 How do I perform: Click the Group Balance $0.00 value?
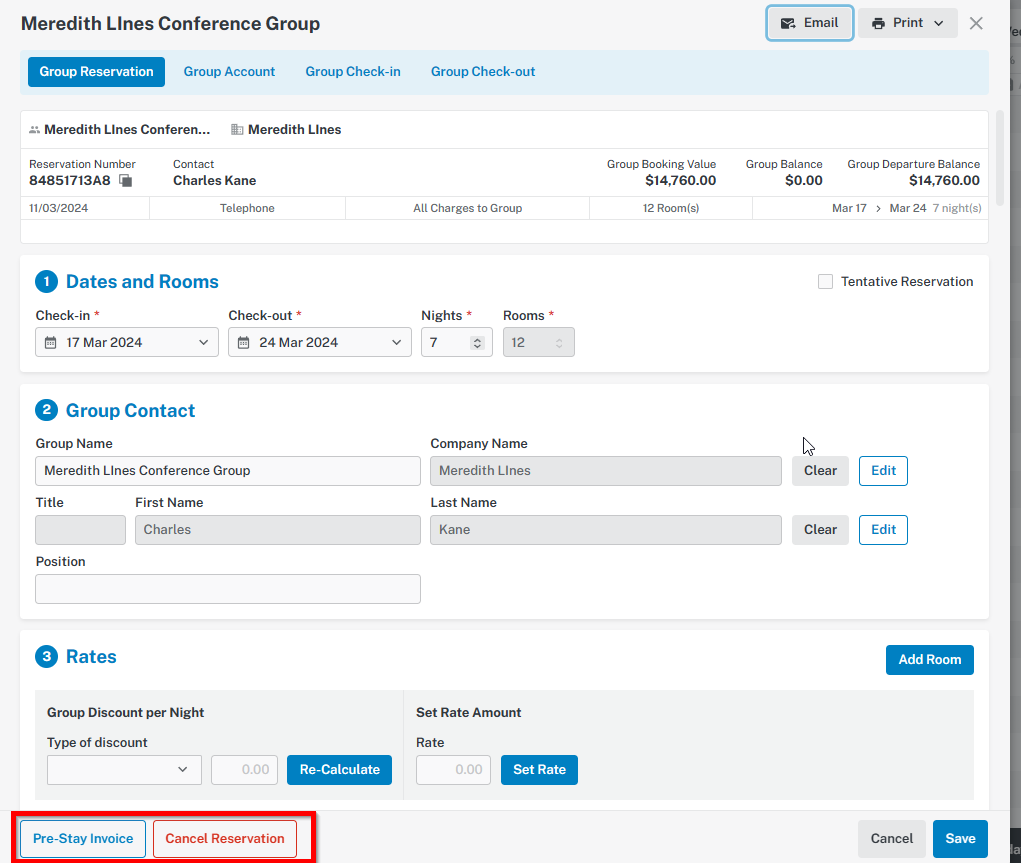pyautogui.click(x=804, y=181)
